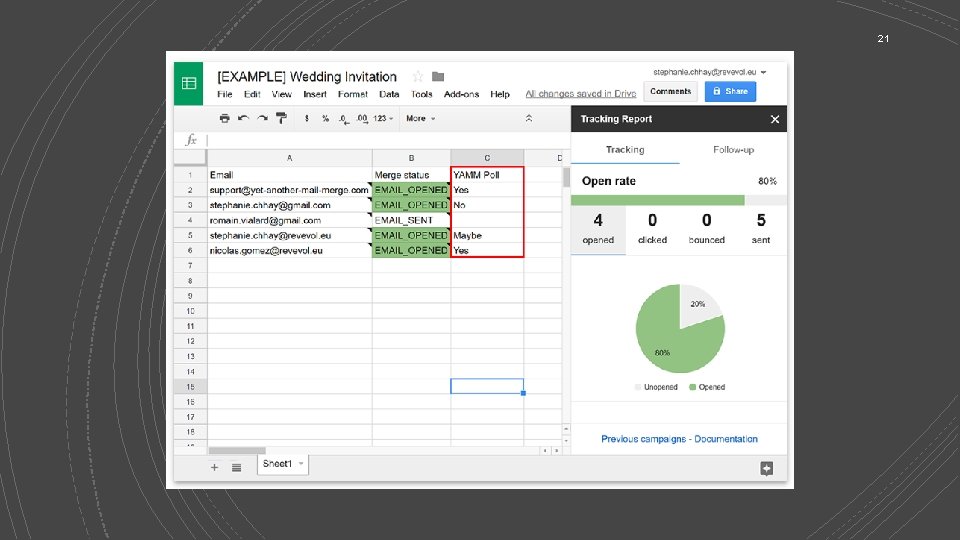
Task: Open the 123 number format dropdown
Action: 383,118
